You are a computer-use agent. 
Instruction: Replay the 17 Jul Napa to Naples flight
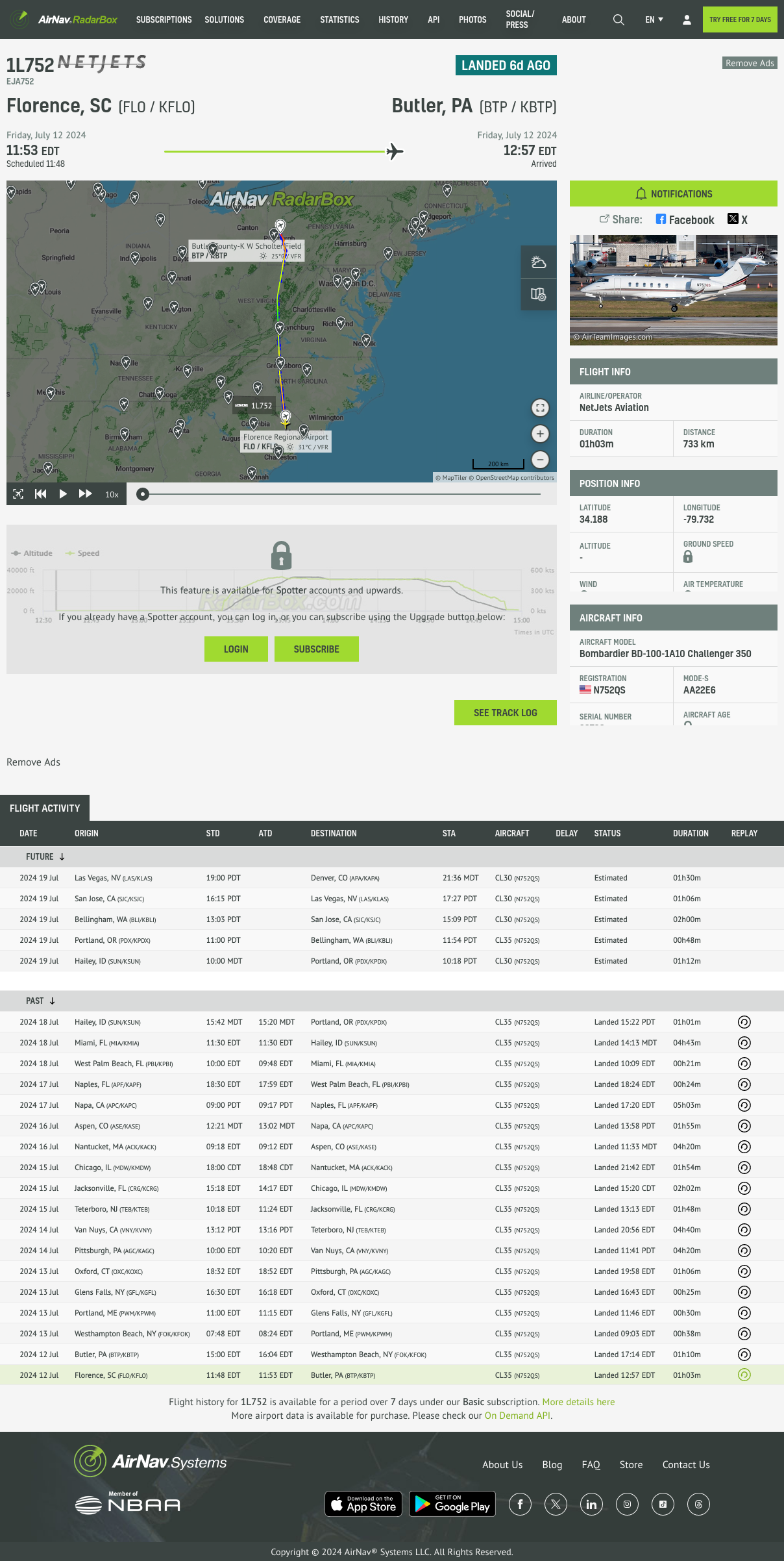tap(744, 1105)
